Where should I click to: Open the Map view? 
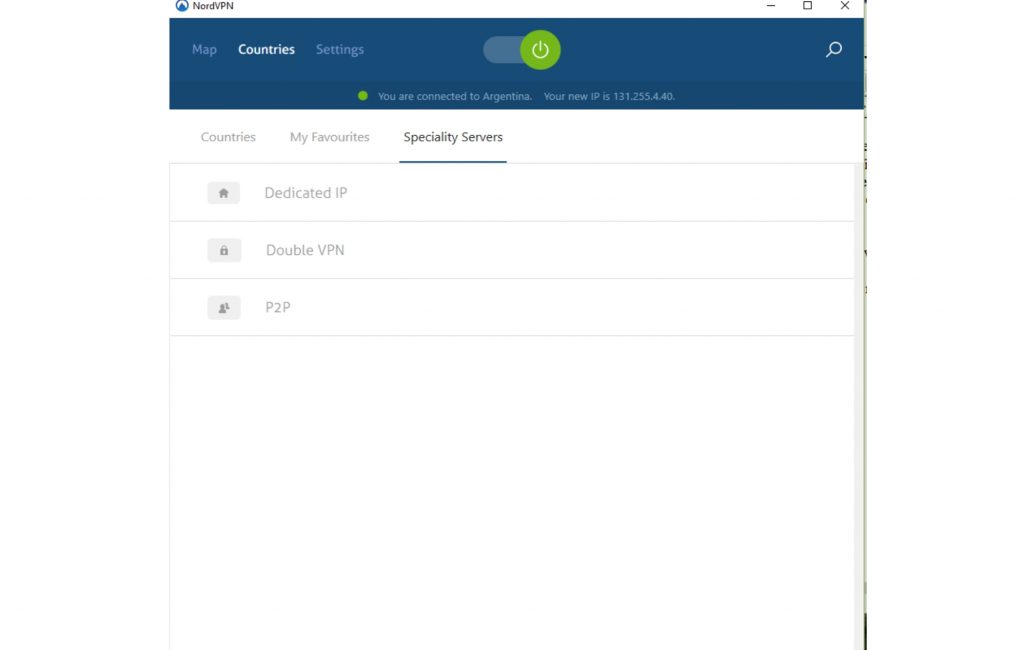[204, 49]
